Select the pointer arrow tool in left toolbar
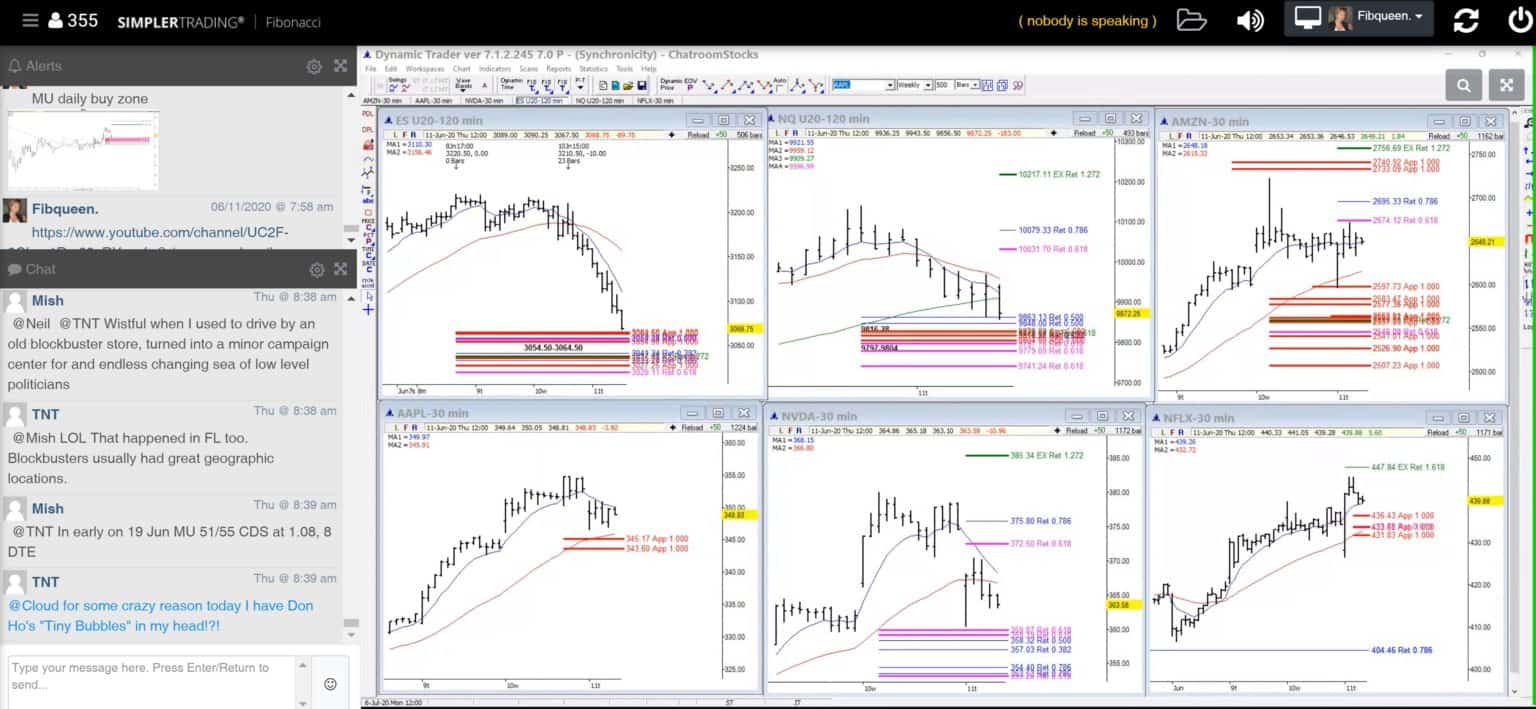This screenshot has width=1536, height=709. 368,296
